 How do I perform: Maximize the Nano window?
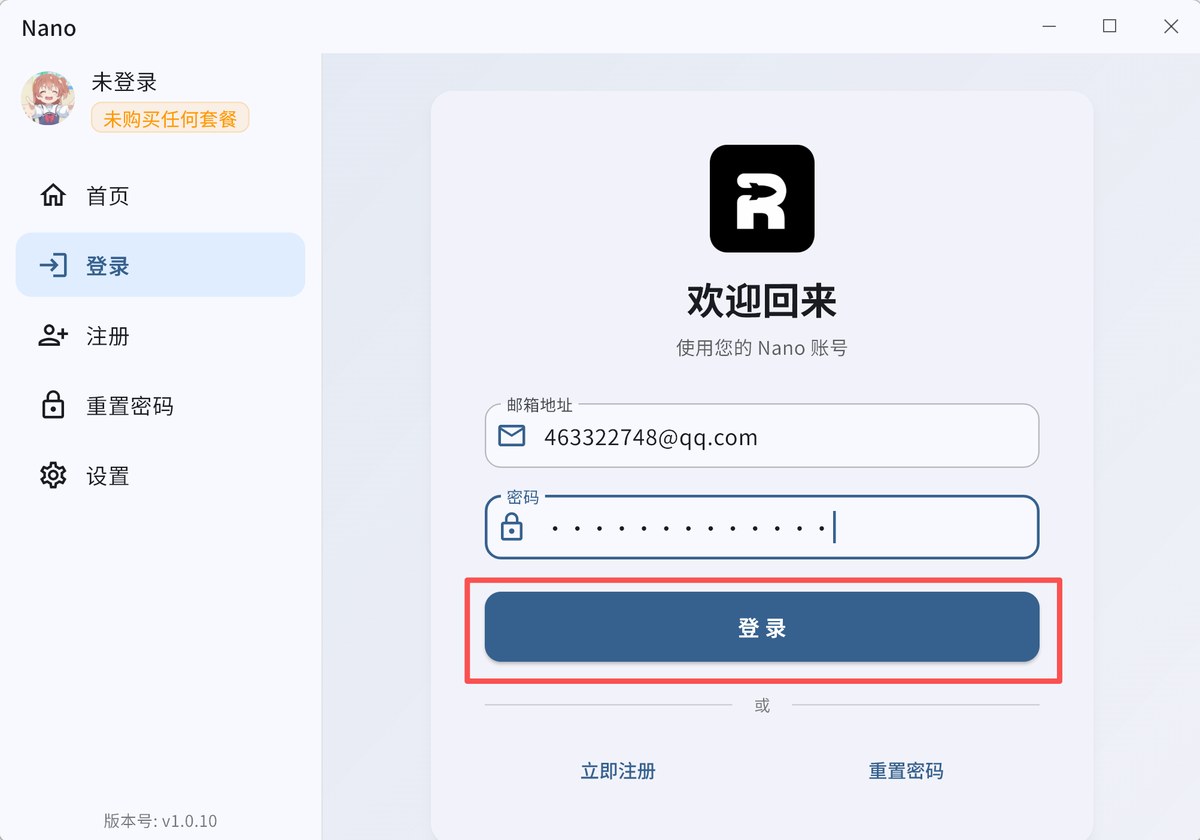pyautogui.click(x=1110, y=26)
